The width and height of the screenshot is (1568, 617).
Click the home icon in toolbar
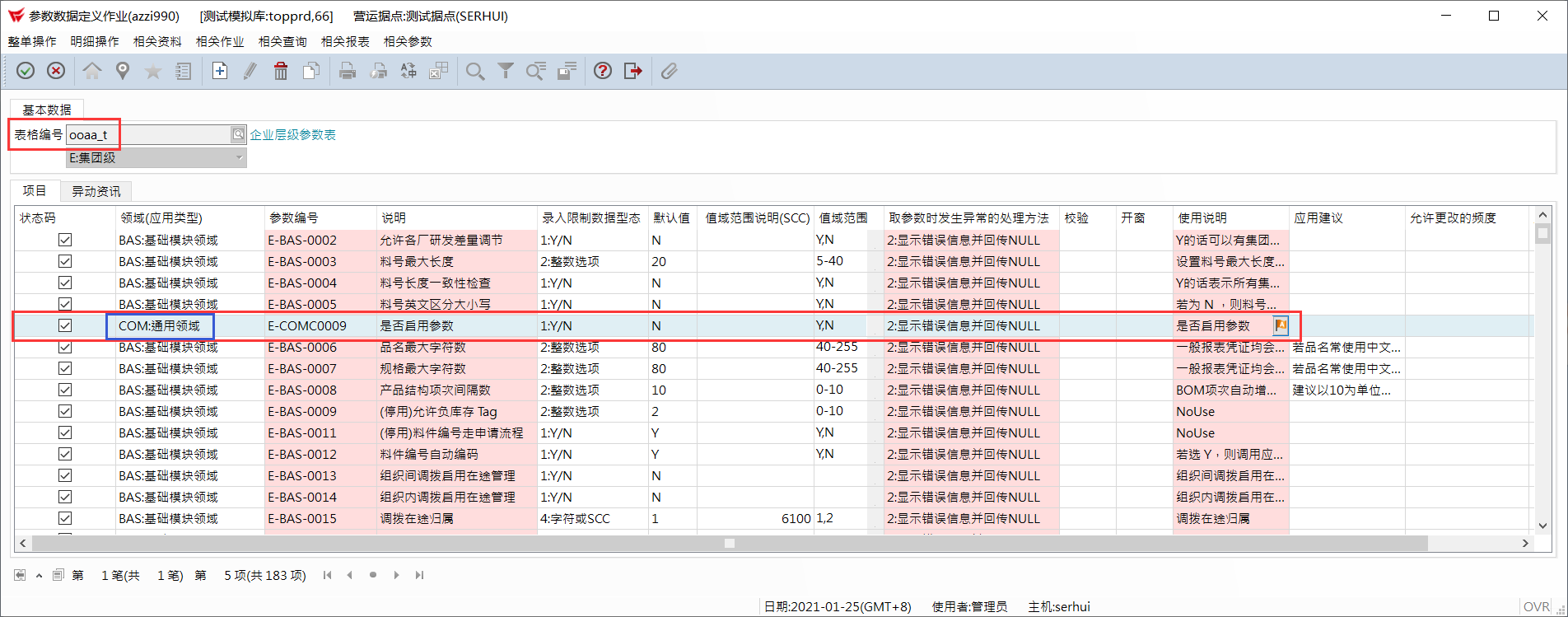tap(92, 72)
